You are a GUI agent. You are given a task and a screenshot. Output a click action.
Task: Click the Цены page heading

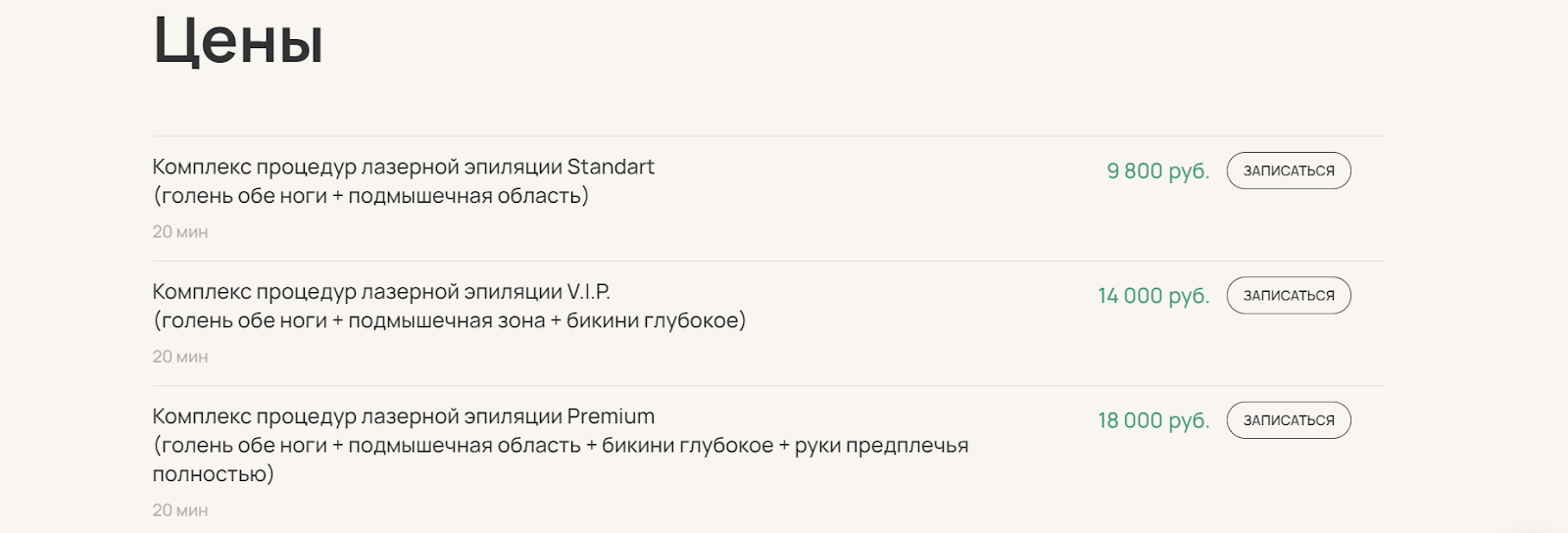coord(238,41)
